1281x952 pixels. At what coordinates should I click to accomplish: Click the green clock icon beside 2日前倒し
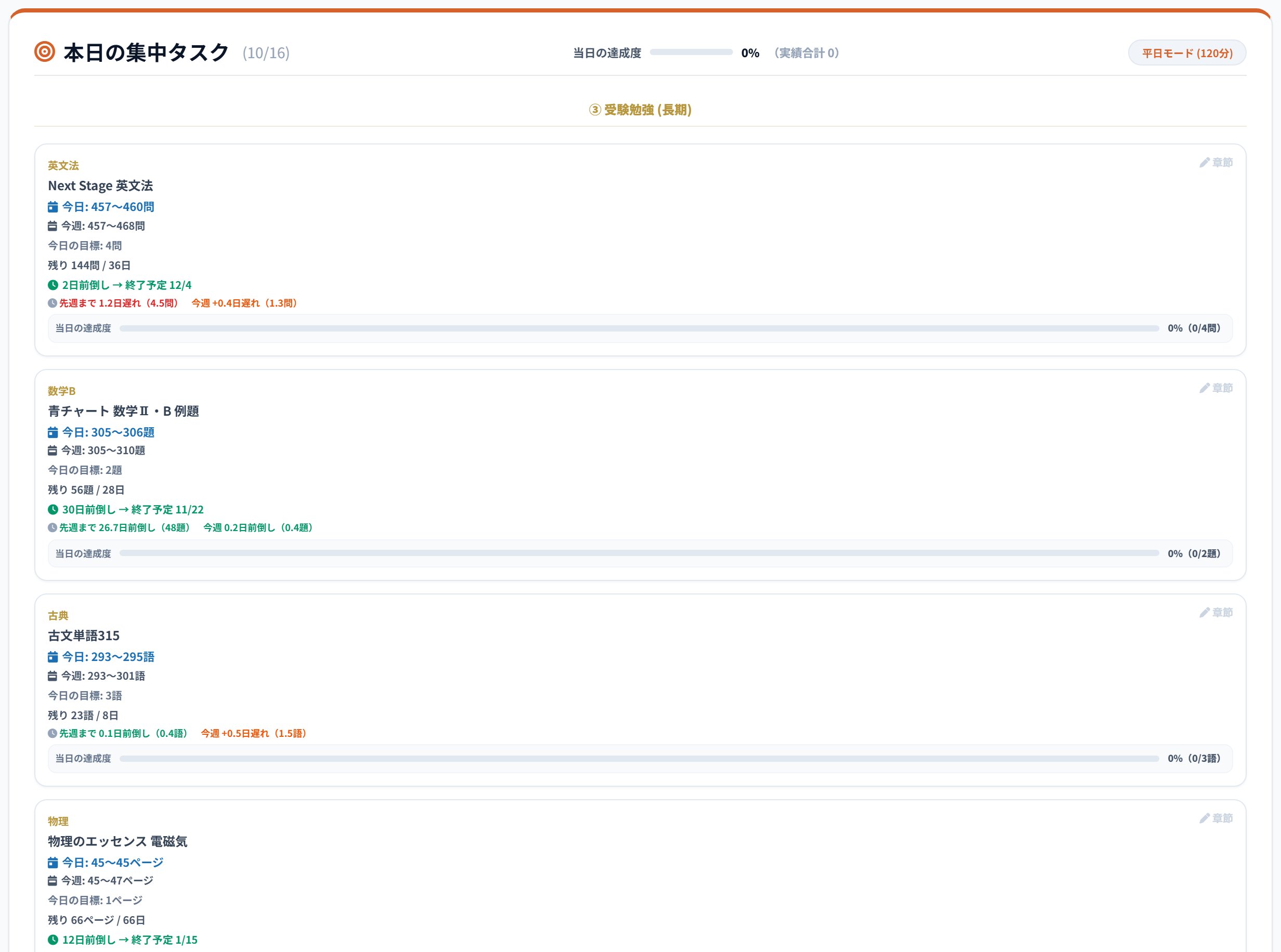pos(53,285)
